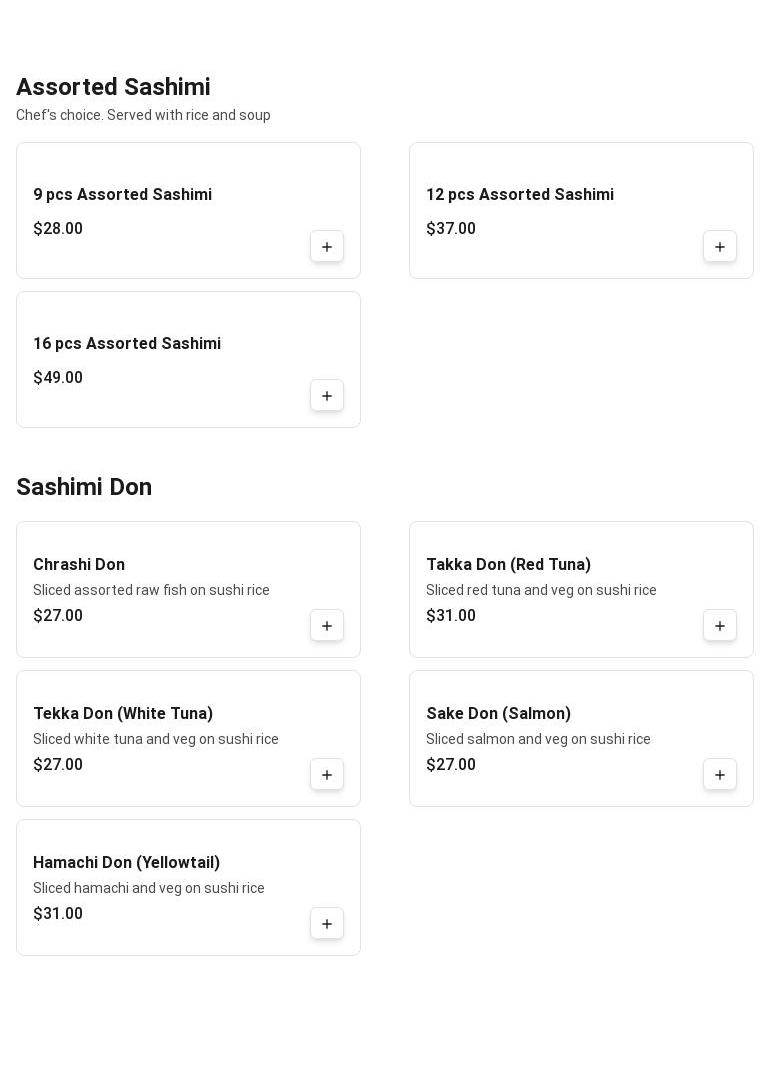
Task: Add Chrashi Don with plus icon
Action: [x=327, y=626]
